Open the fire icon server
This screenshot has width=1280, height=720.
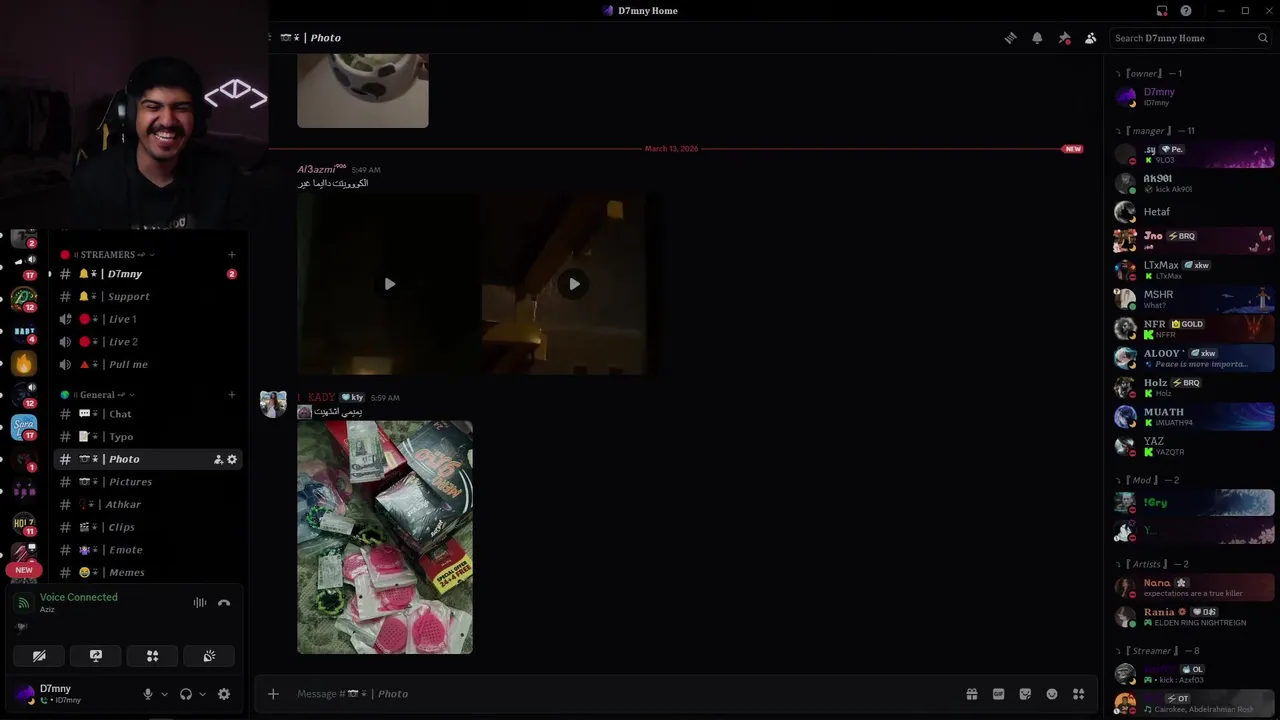pyautogui.click(x=24, y=363)
